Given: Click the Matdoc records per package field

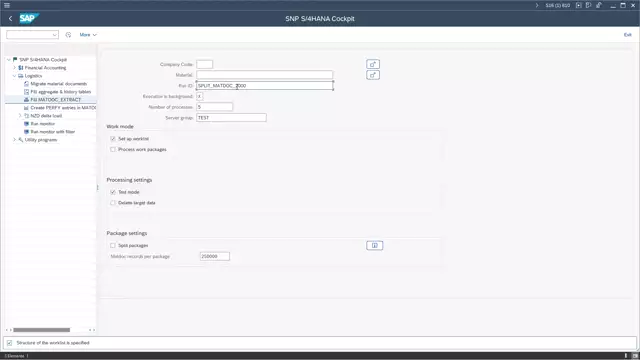Looking at the screenshot, I should point(215,256).
